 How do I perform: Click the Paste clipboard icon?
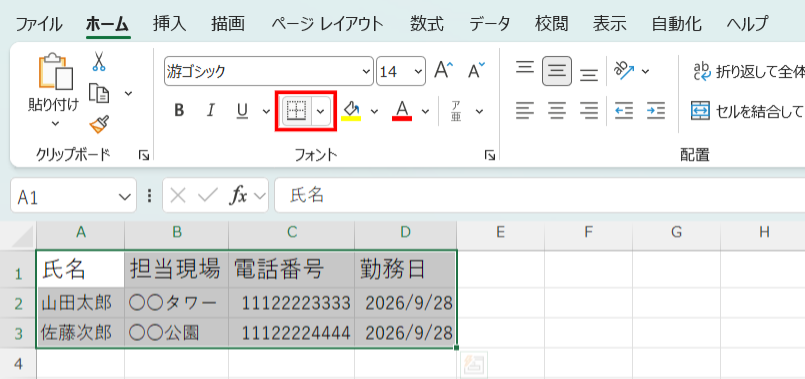pyautogui.click(x=55, y=71)
